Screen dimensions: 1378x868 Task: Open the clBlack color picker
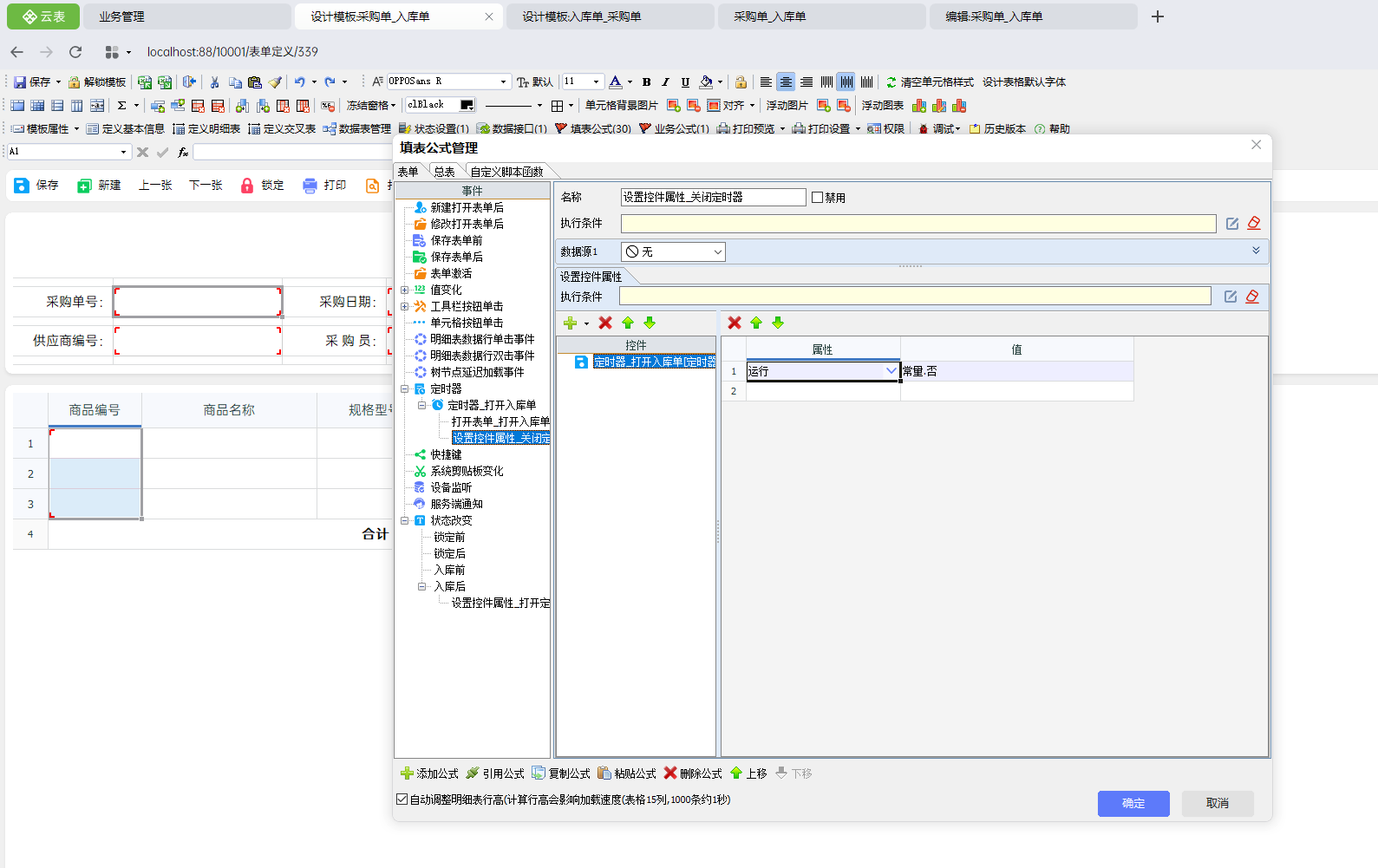coord(467,106)
